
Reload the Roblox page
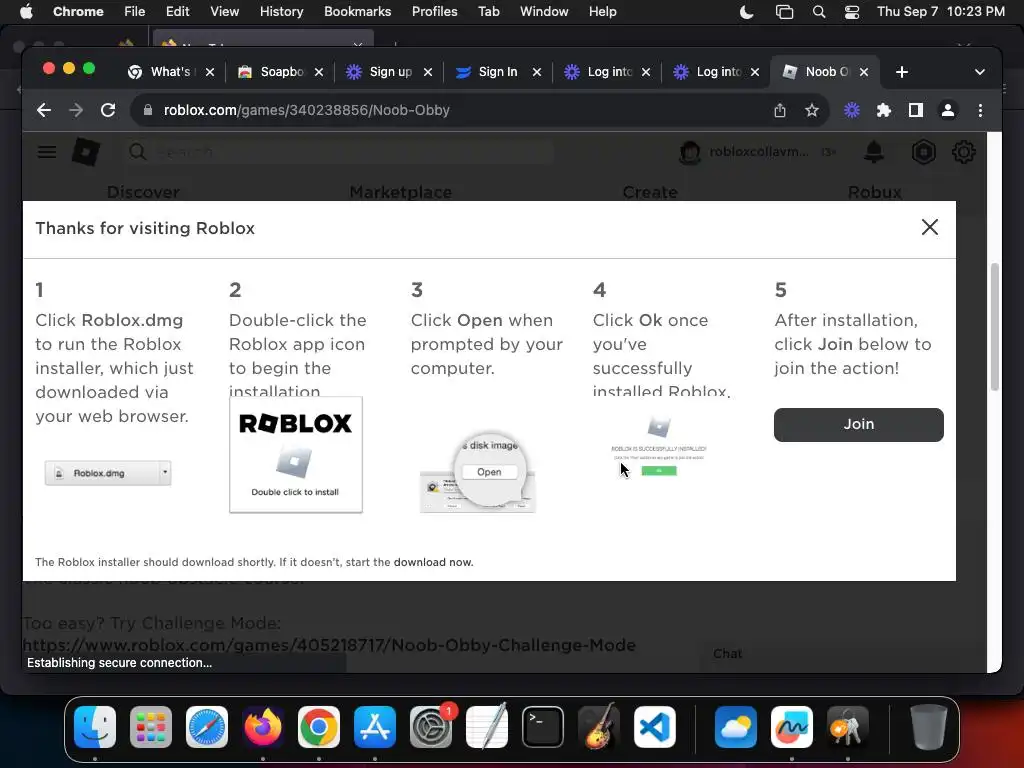coord(108,110)
